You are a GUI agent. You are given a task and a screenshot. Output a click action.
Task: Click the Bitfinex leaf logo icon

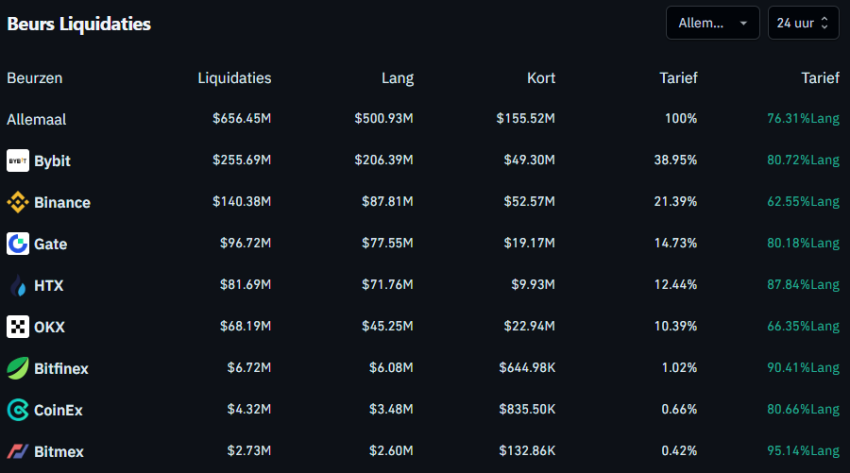[18, 369]
